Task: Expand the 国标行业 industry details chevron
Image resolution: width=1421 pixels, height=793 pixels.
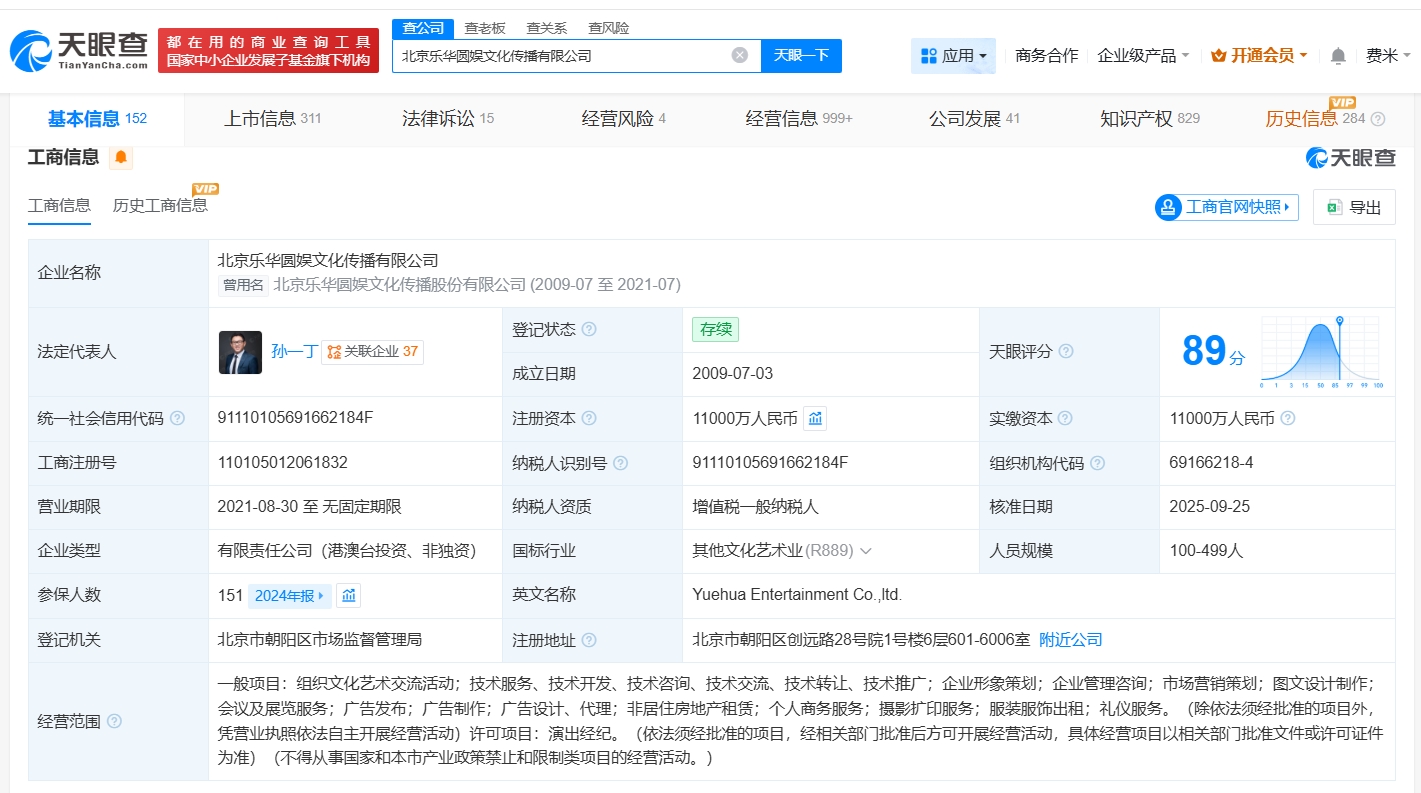Action: pos(867,550)
